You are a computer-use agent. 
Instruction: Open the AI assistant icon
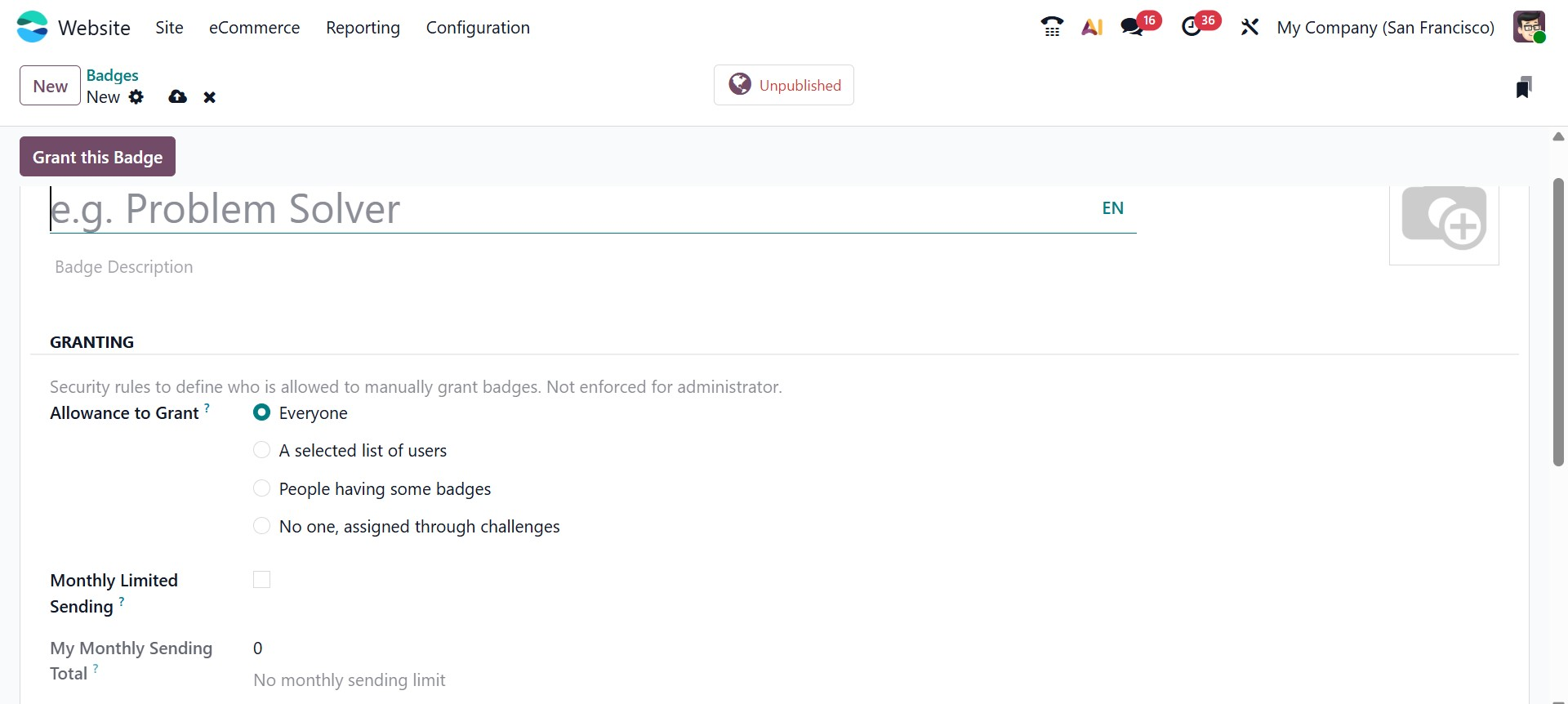tap(1092, 27)
